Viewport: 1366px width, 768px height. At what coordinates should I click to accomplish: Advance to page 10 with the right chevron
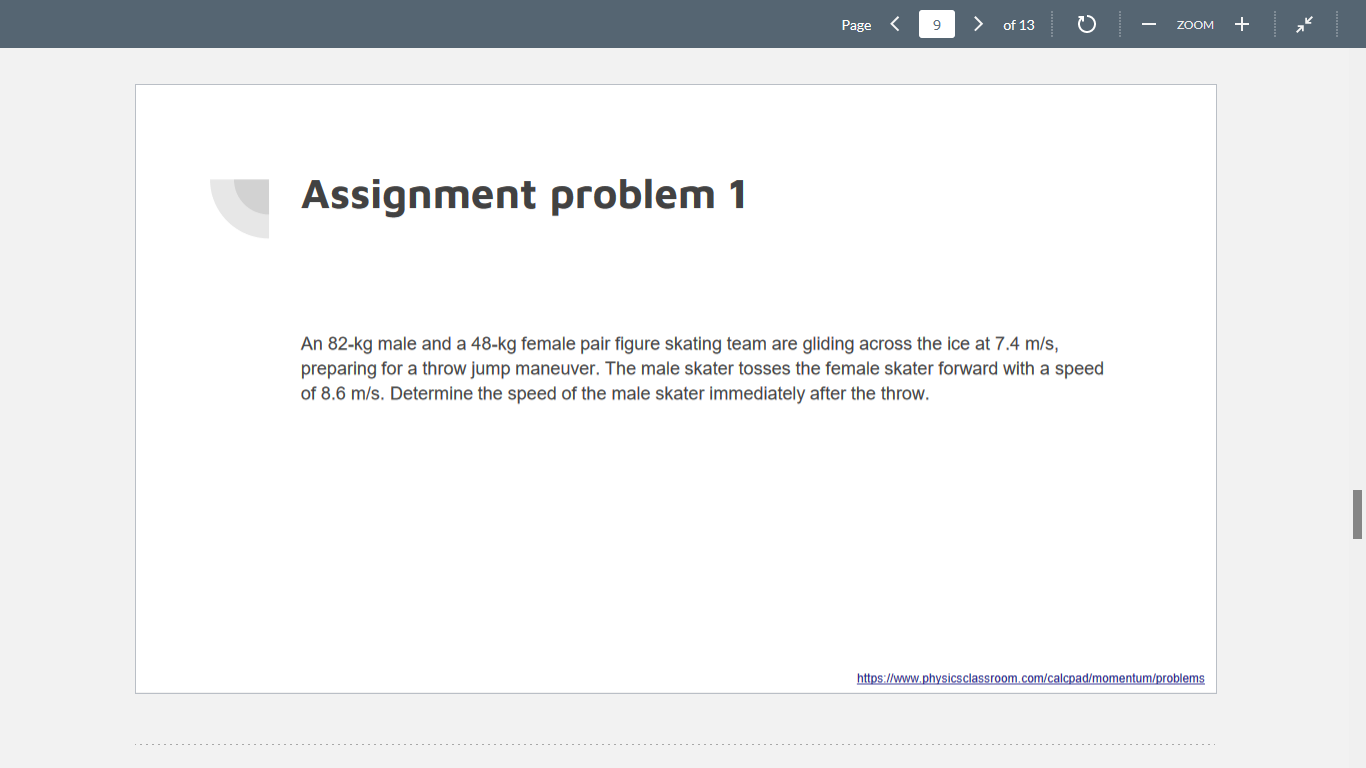pyautogui.click(x=977, y=24)
